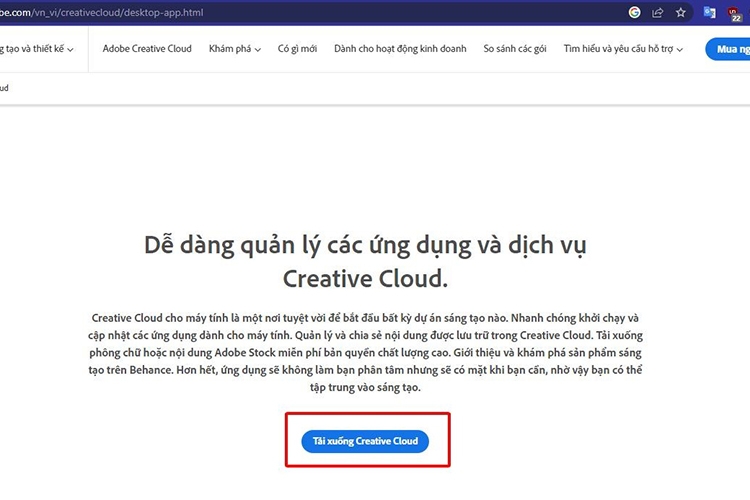Expand the Khám phá dropdown menu
This screenshot has height=500, width=750.
pyautogui.click(x=234, y=49)
